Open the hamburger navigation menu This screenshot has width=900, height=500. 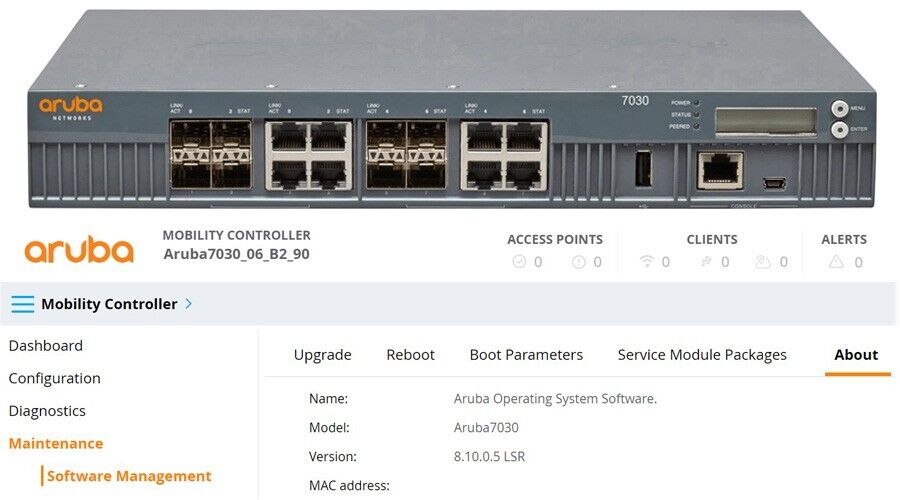[x=22, y=304]
